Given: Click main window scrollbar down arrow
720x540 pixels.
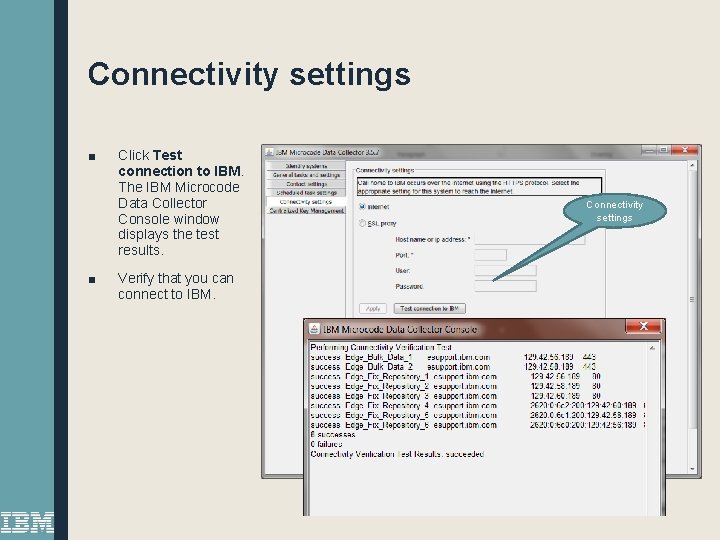Looking at the screenshot, I should click(x=692, y=469).
